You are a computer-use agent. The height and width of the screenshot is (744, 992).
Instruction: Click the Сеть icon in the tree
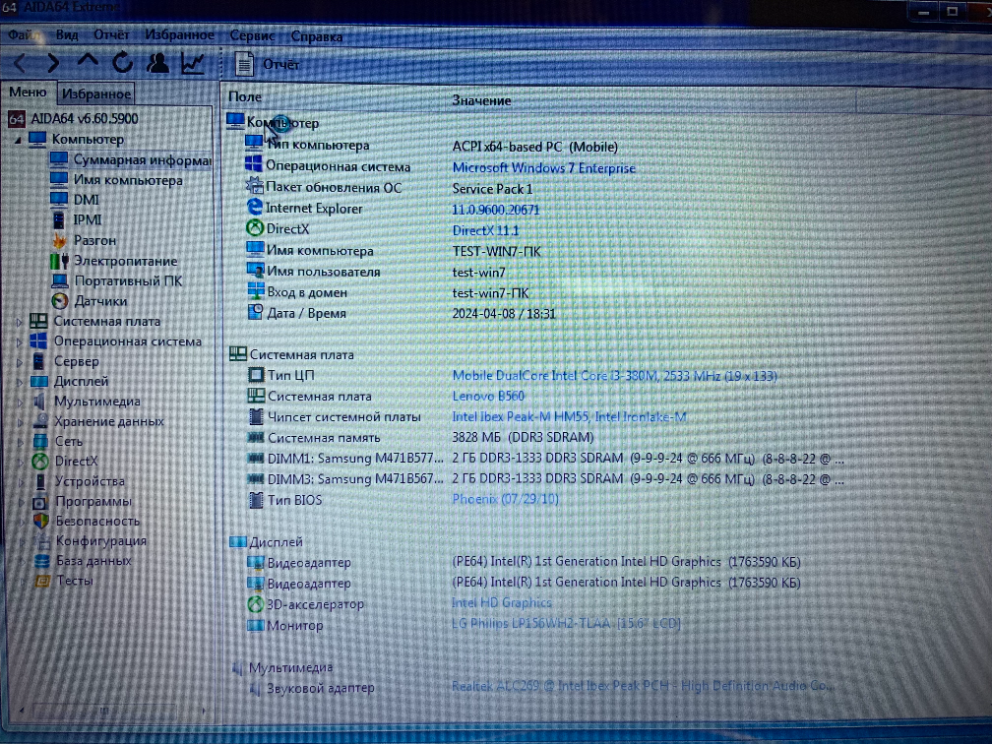coord(40,441)
